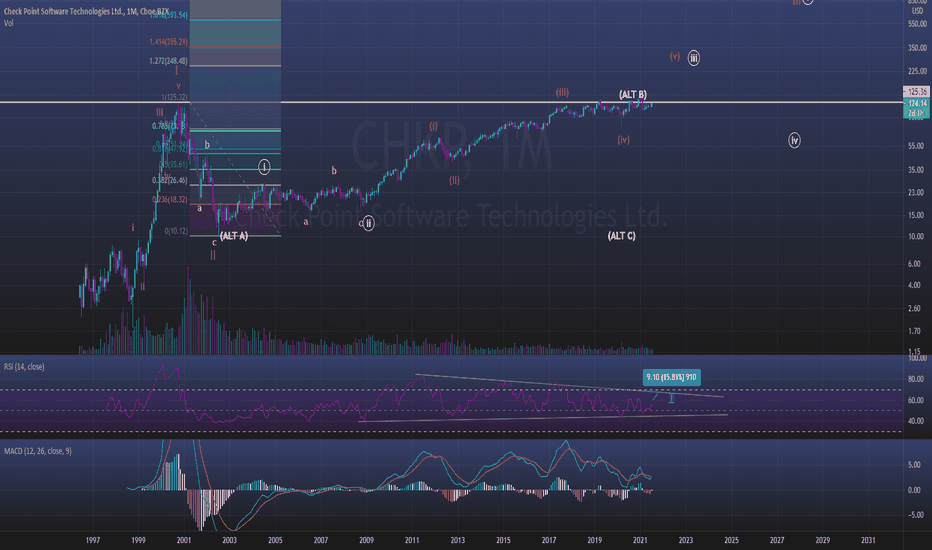Click 1997 on the time axis
This screenshot has height=550, width=932.
click(93, 540)
